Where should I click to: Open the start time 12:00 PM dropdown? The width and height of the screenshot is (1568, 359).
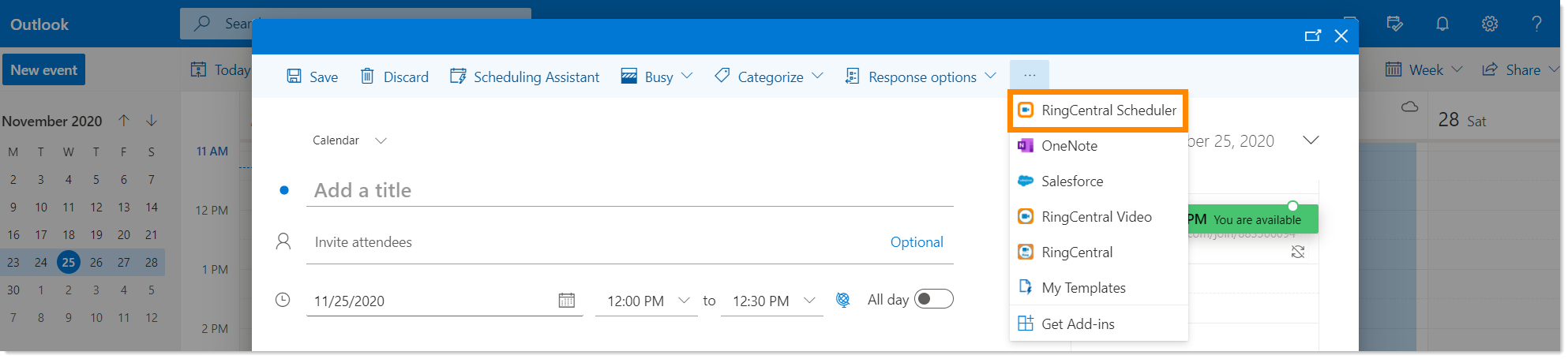(x=684, y=301)
